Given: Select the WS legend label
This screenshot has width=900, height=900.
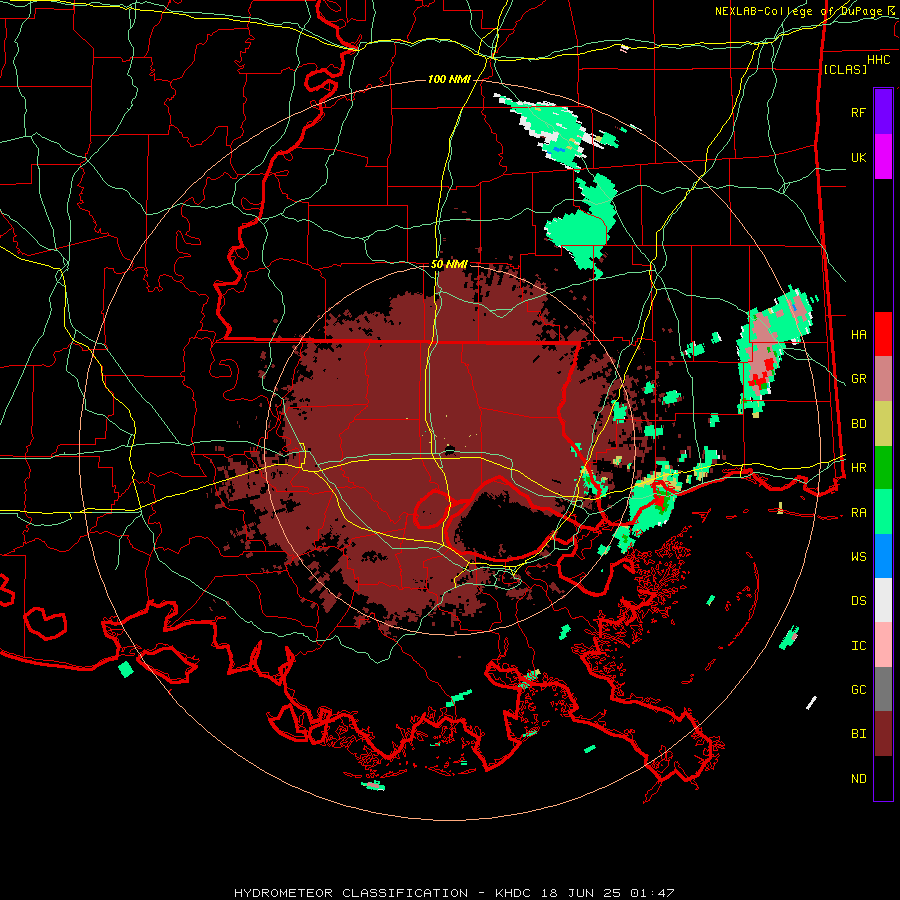Looking at the screenshot, I should 858,557.
